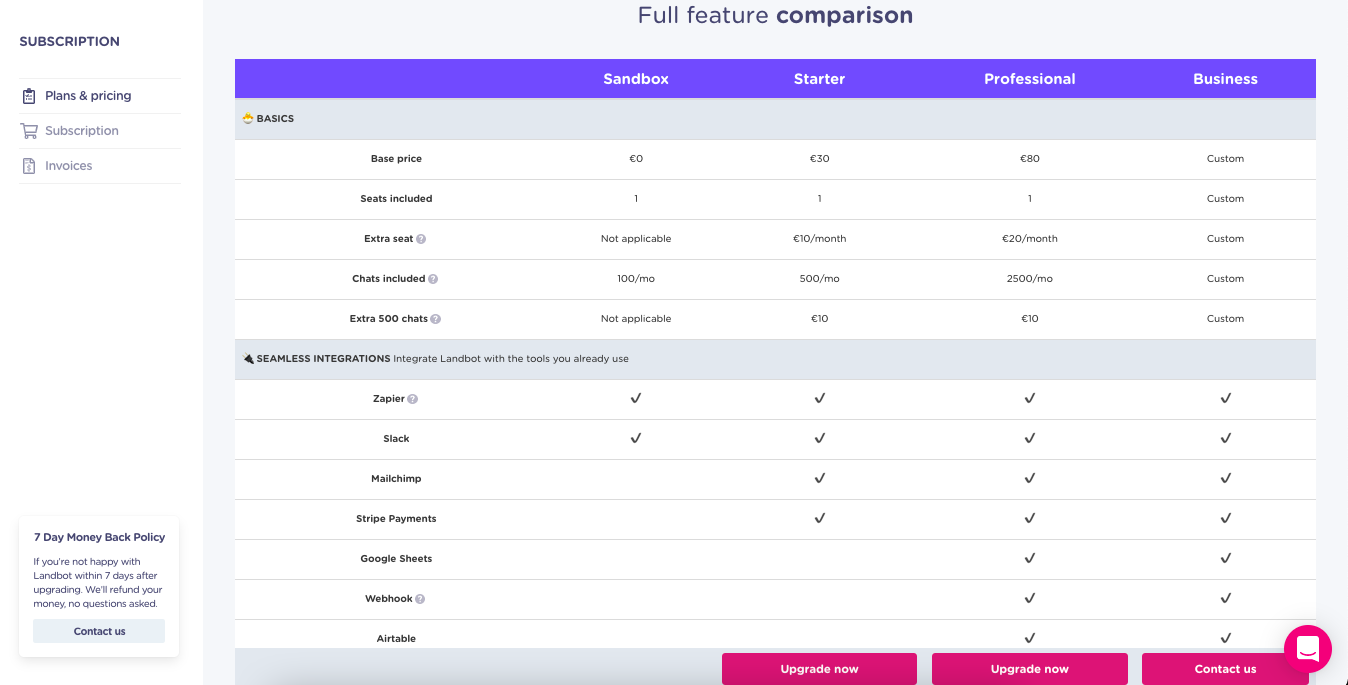Click the Starter 500/mo chats value
1348x685 pixels.
[820, 279]
